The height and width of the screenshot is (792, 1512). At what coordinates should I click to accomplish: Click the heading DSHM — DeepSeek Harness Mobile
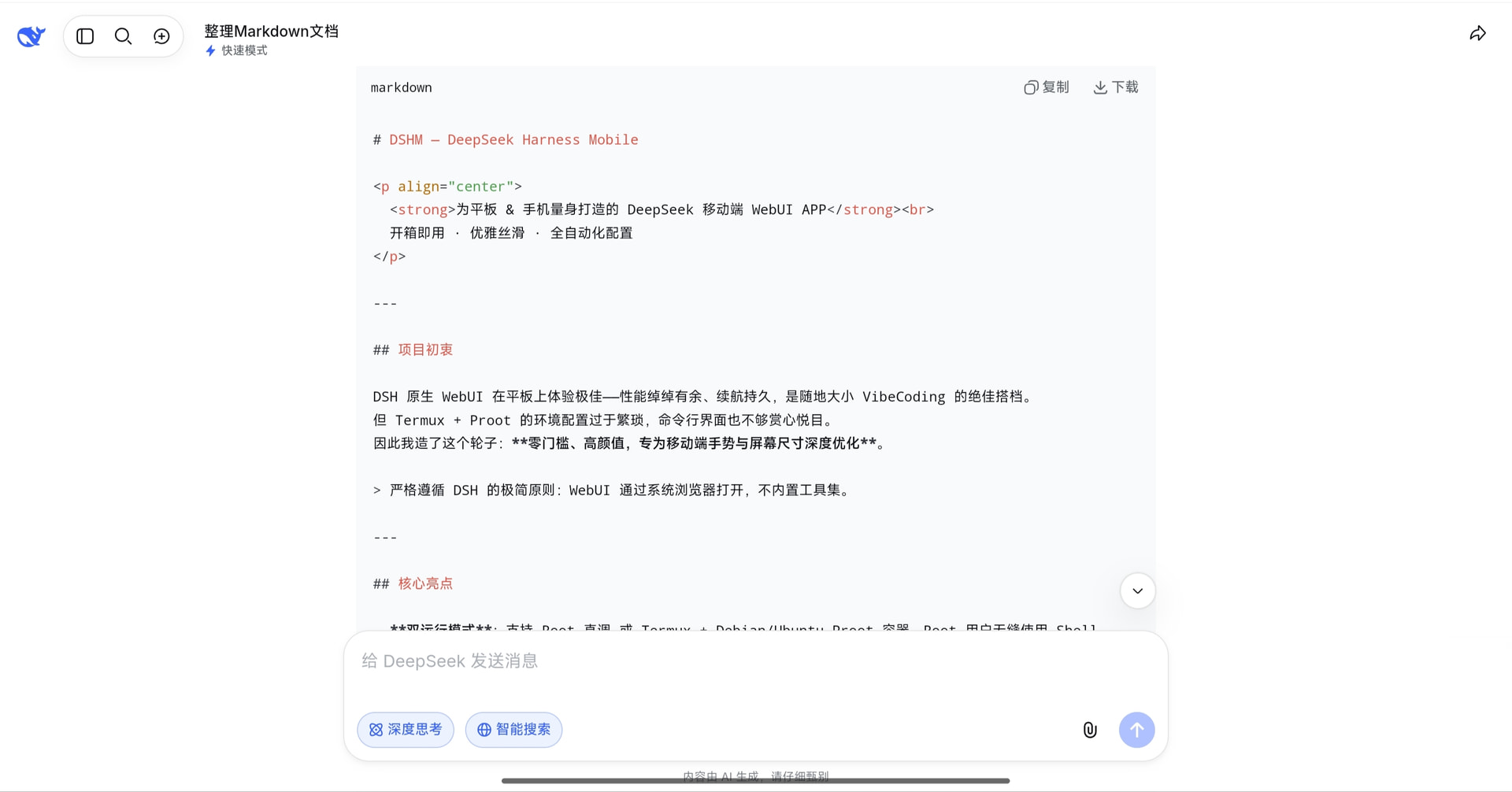(506, 140)
